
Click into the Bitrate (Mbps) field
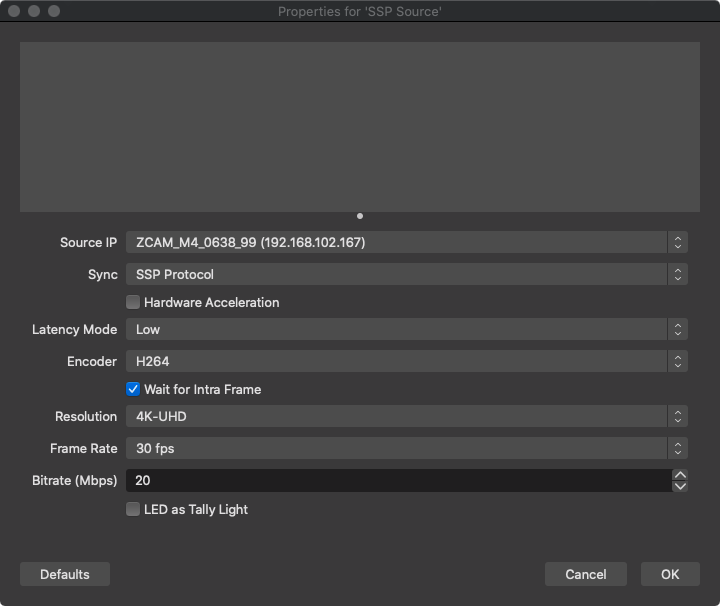point(398,480)
